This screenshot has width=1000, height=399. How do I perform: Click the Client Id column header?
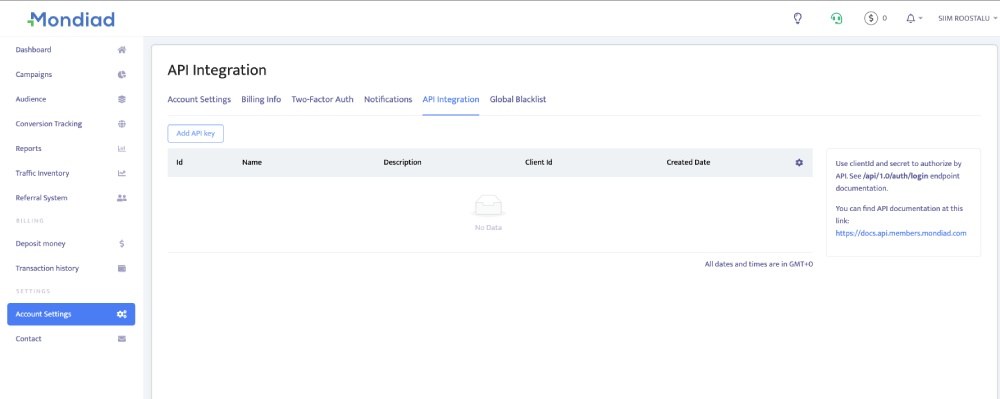[538, 163]
